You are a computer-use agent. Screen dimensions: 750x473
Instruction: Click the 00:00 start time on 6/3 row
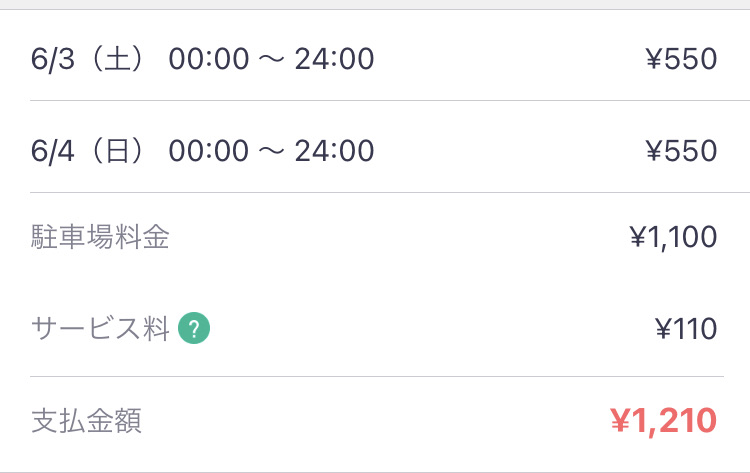coord(207,59)
